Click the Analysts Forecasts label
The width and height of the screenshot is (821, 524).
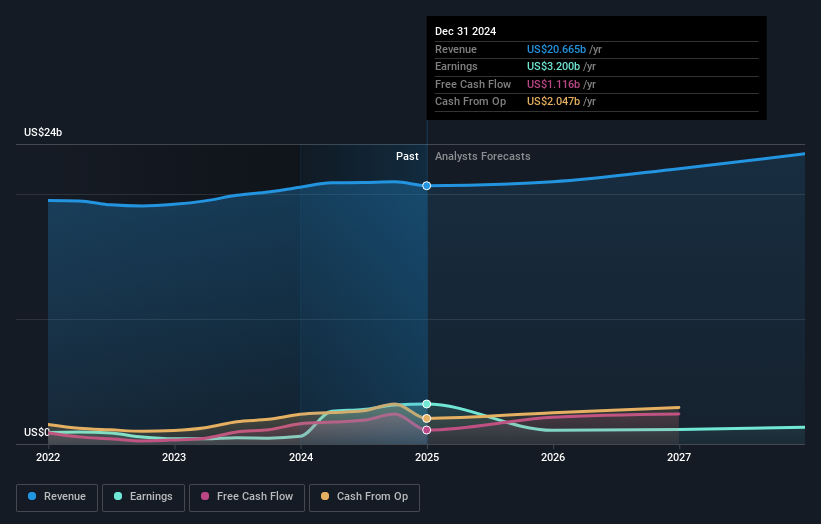pos(483,157)
